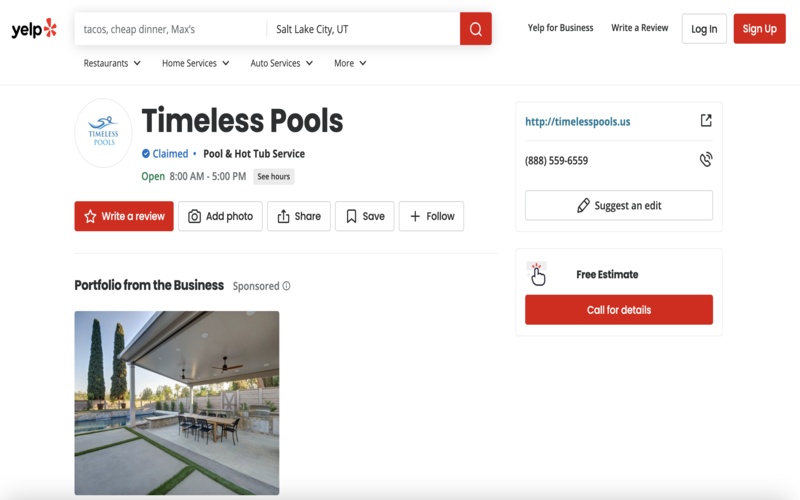Click the bookmark icon in Save
The height and width of the screenshot is (500, 800).
pyautogui.click(x=351, y=216)
